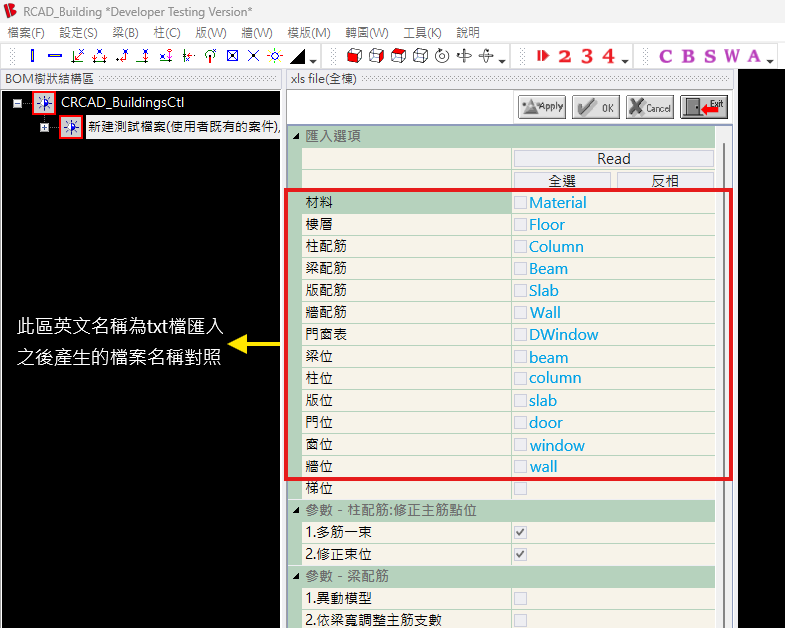Open overflow arrow after the red number 4
785x628 pixels.
(625, 61)
